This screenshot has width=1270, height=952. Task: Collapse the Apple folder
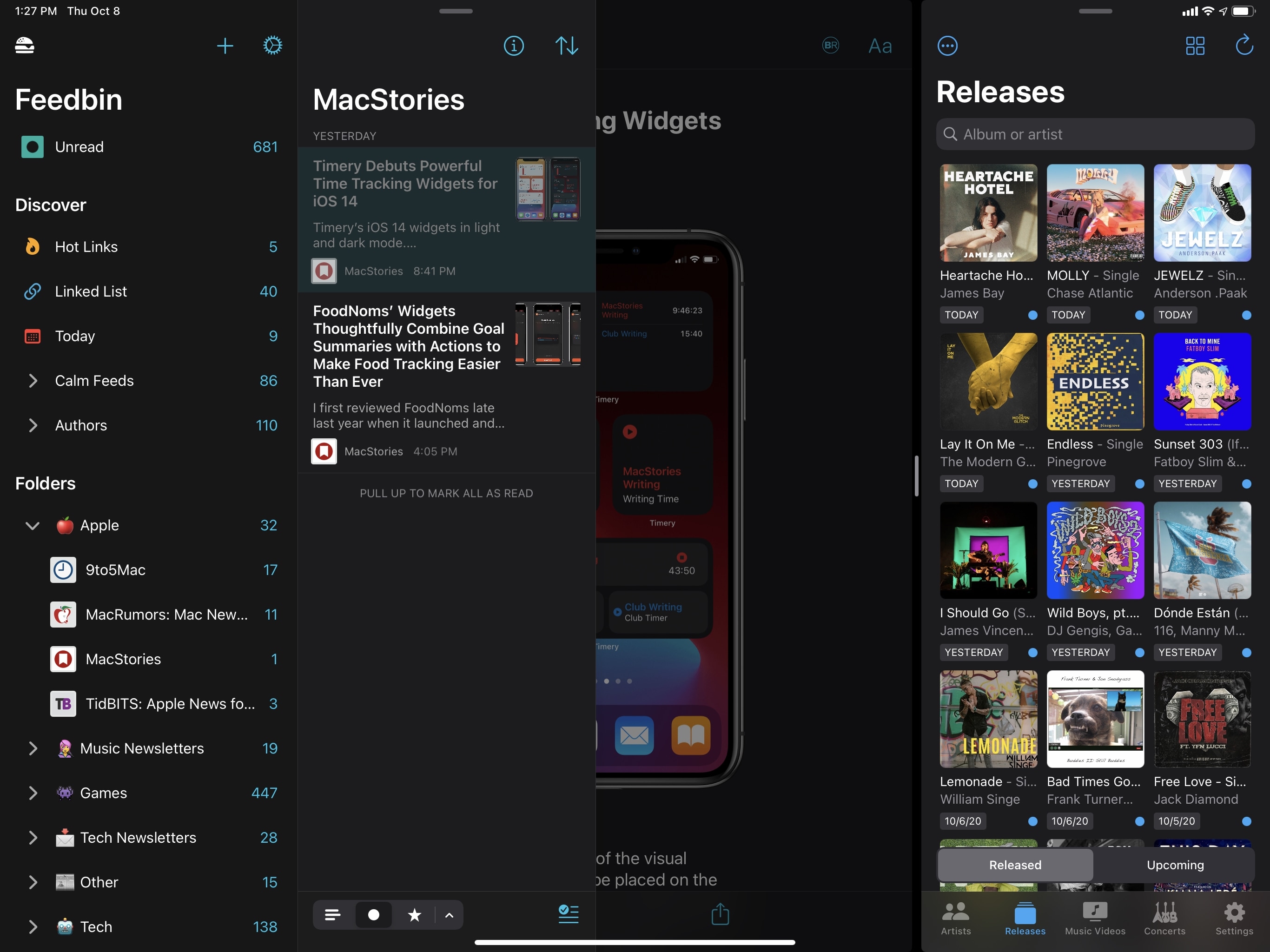[33, 525]
